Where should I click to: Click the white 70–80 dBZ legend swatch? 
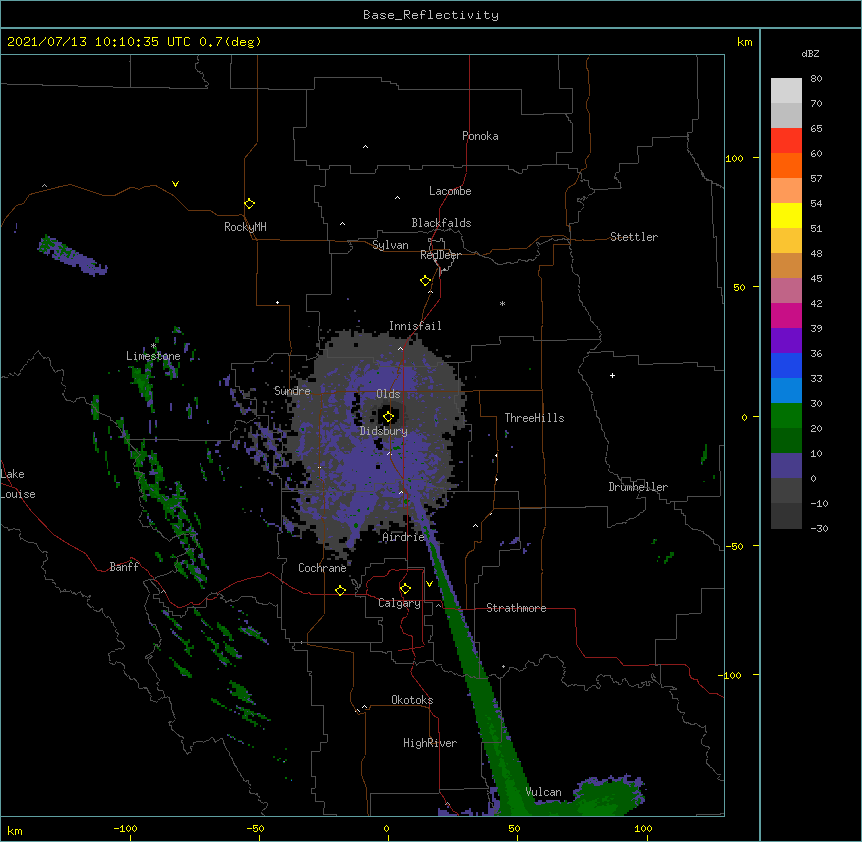tap(786, 91)
